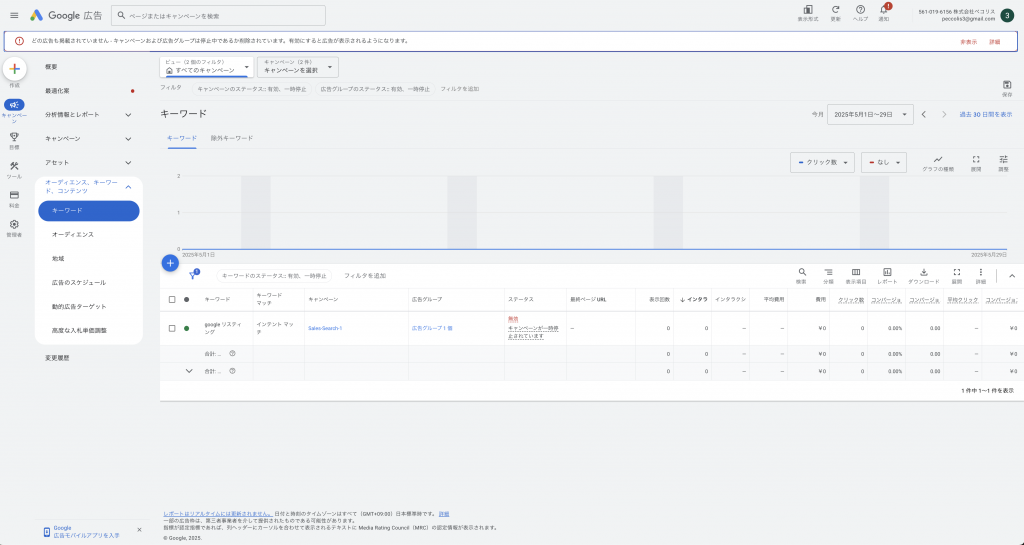1024x545 pixels.
Task: Open the 目標 trophy sidebar icon
Action: pos(14,137)
